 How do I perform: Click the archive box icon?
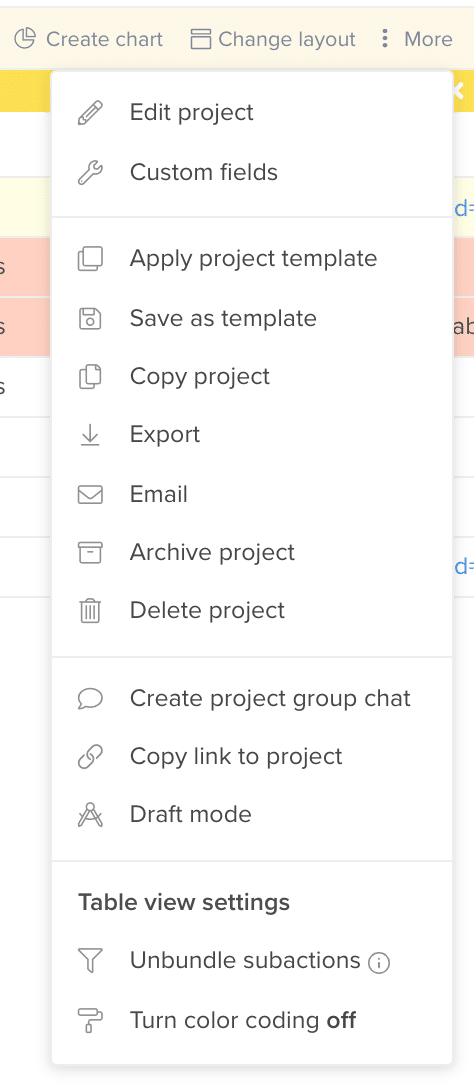[x=90, y=553]
